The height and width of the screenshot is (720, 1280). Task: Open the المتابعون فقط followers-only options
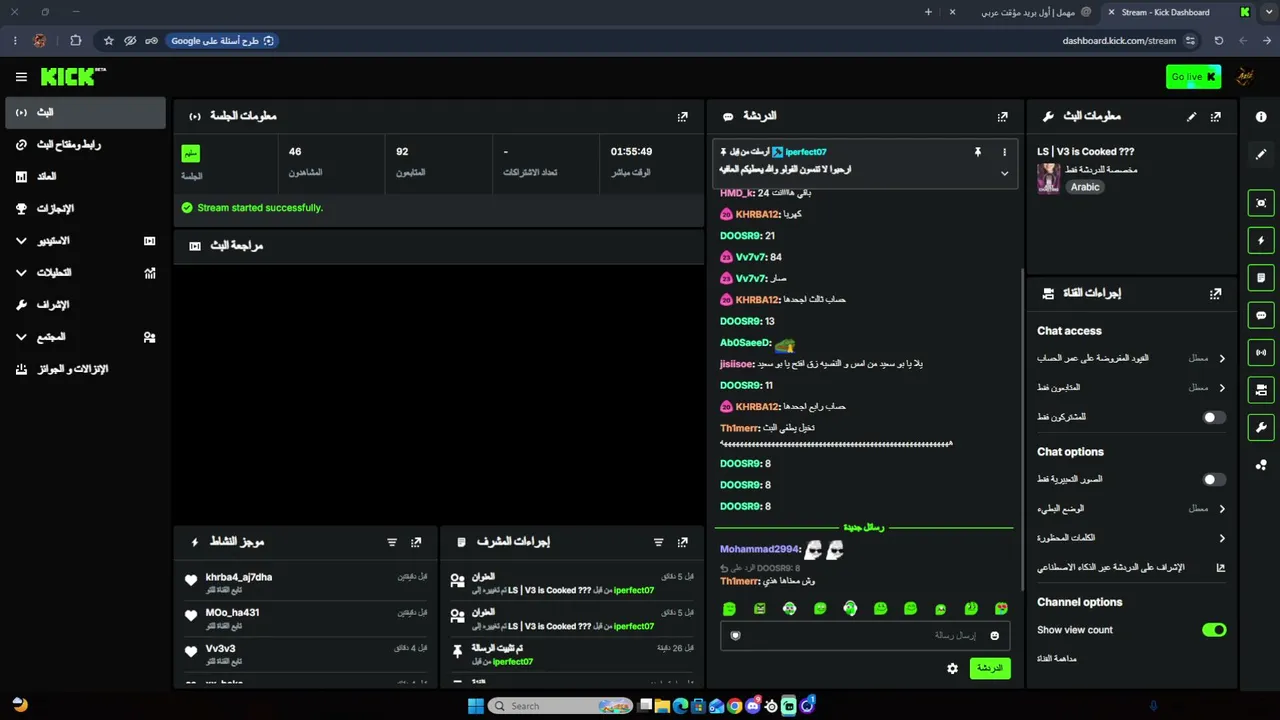pos(1132,387)
